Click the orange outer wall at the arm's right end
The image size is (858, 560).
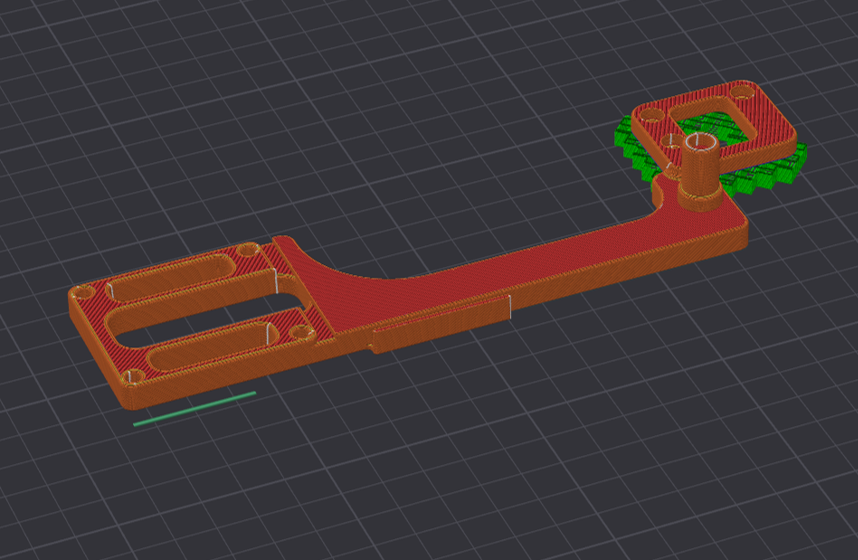pyautogui.click(x=743, y=233)
